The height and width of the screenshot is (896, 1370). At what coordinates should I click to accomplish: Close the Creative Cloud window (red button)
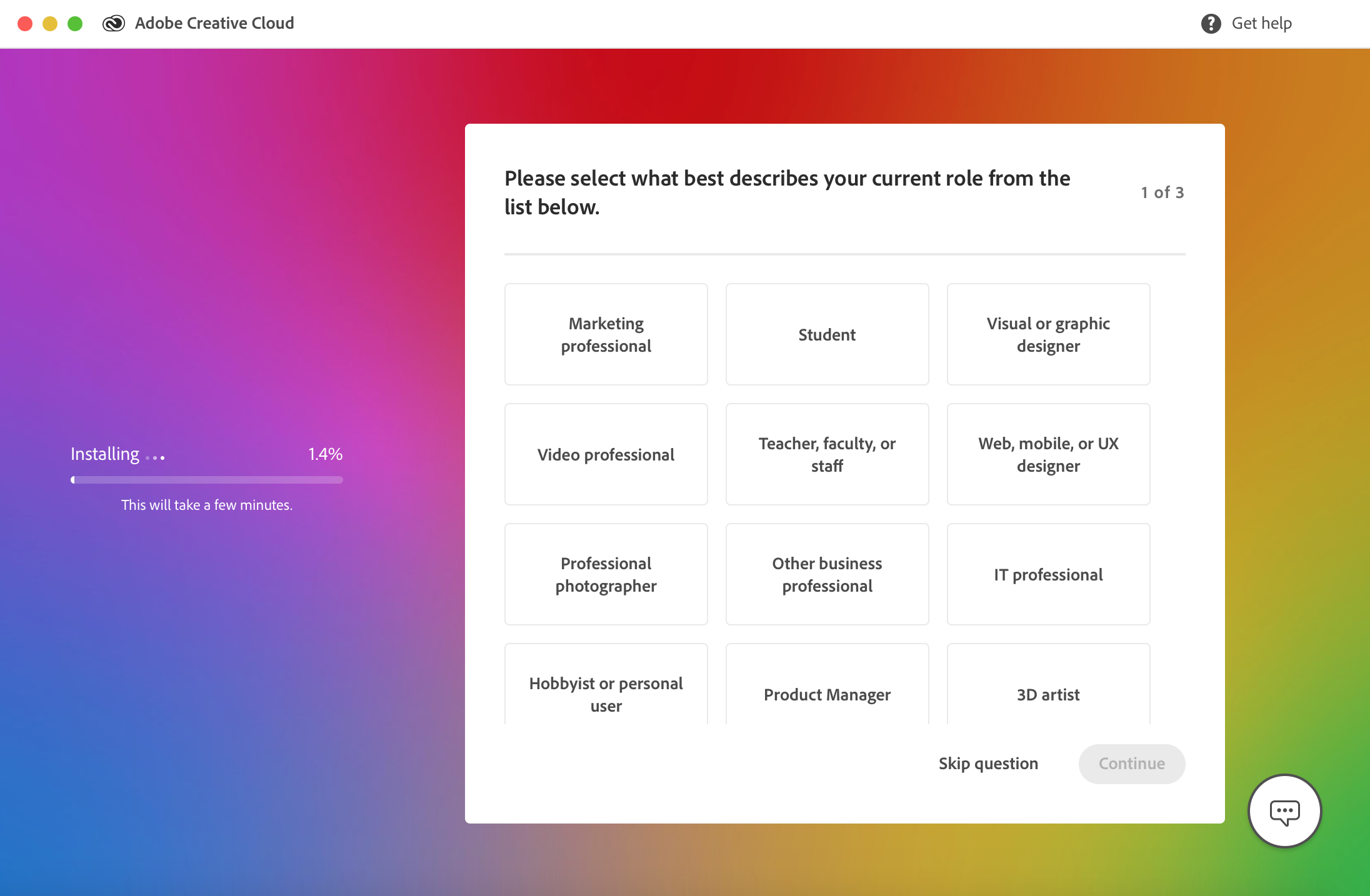coord(25,24)
